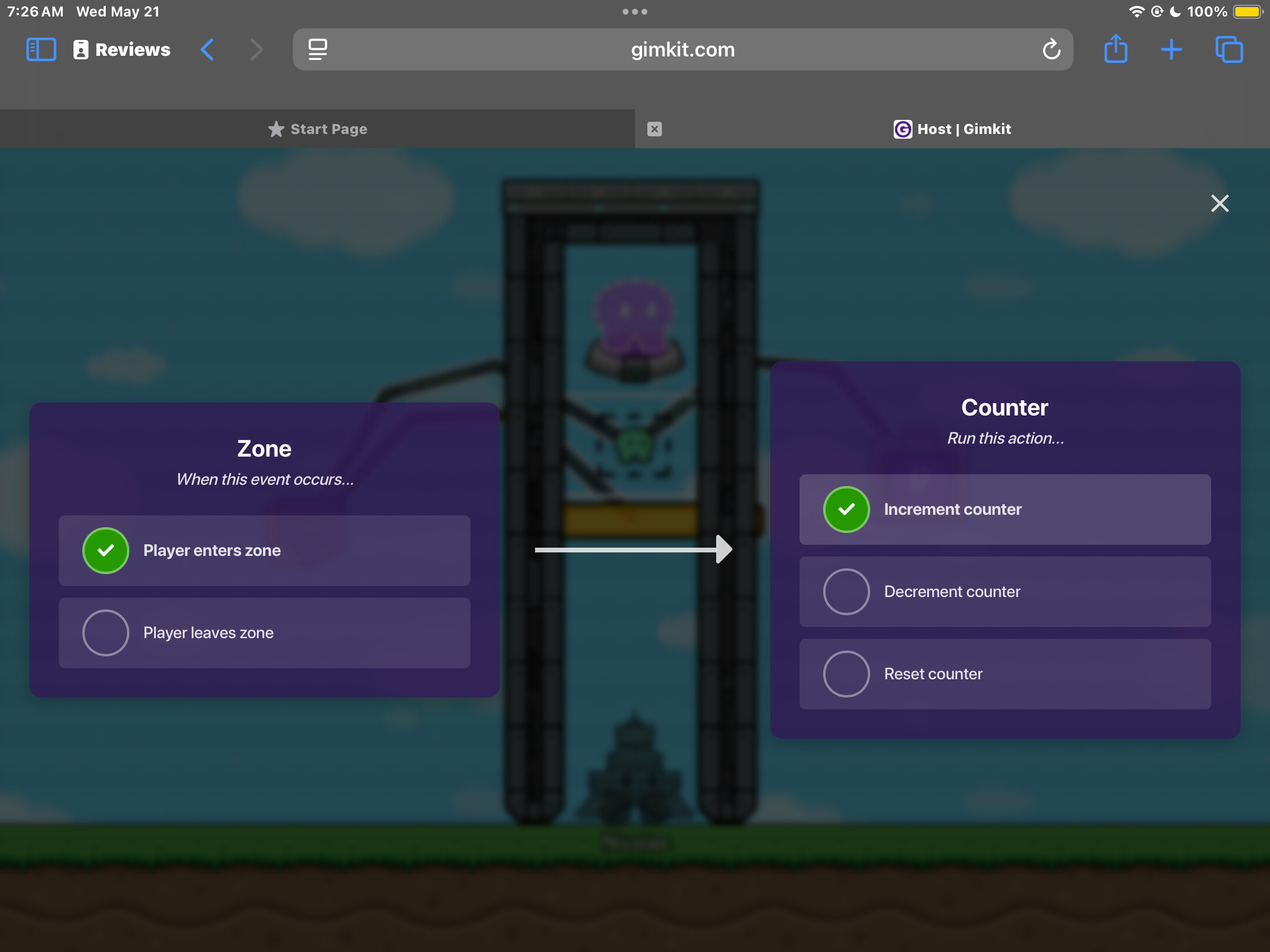This screenshot has height=952, width=1270.
Task: Open page reader menu icon in address bar
Action: pyautogui.click(x=317, y=49)
